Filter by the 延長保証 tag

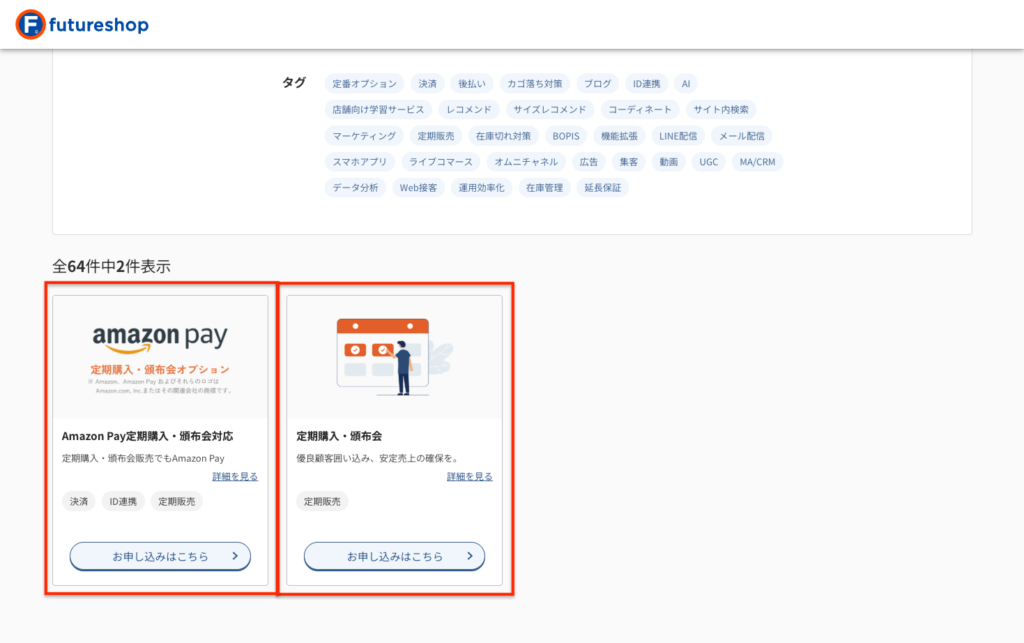pos(602,188)
